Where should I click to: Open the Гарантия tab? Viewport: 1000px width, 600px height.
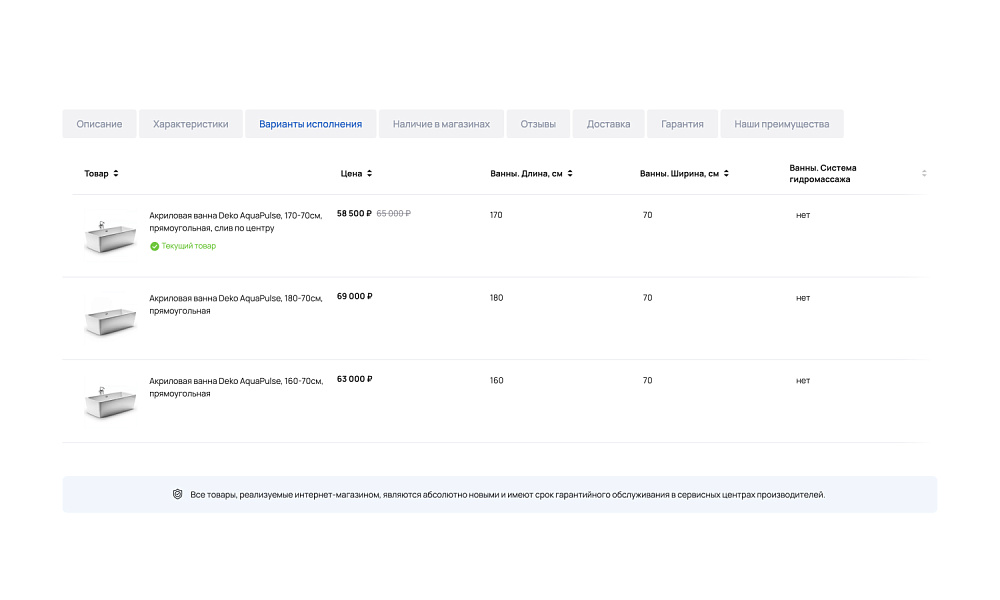click(682, 124)
